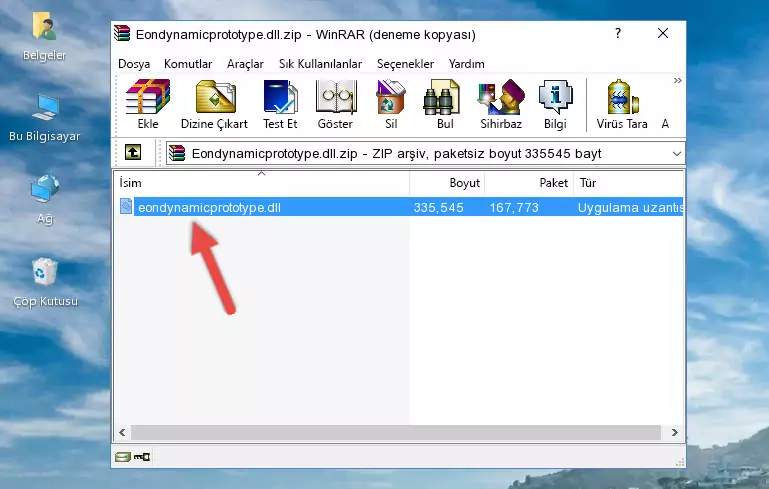
Task: Open the Sık Kullanılanlar menu
Action: pyautogui.click(x=320, y=64)
